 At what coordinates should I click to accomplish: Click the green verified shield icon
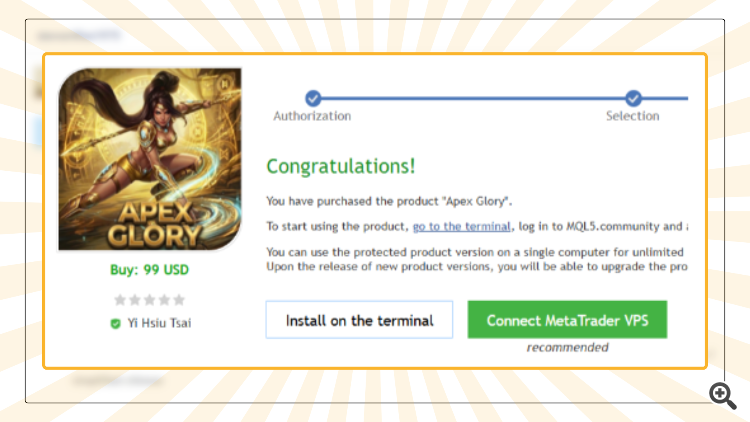[115, 323]
